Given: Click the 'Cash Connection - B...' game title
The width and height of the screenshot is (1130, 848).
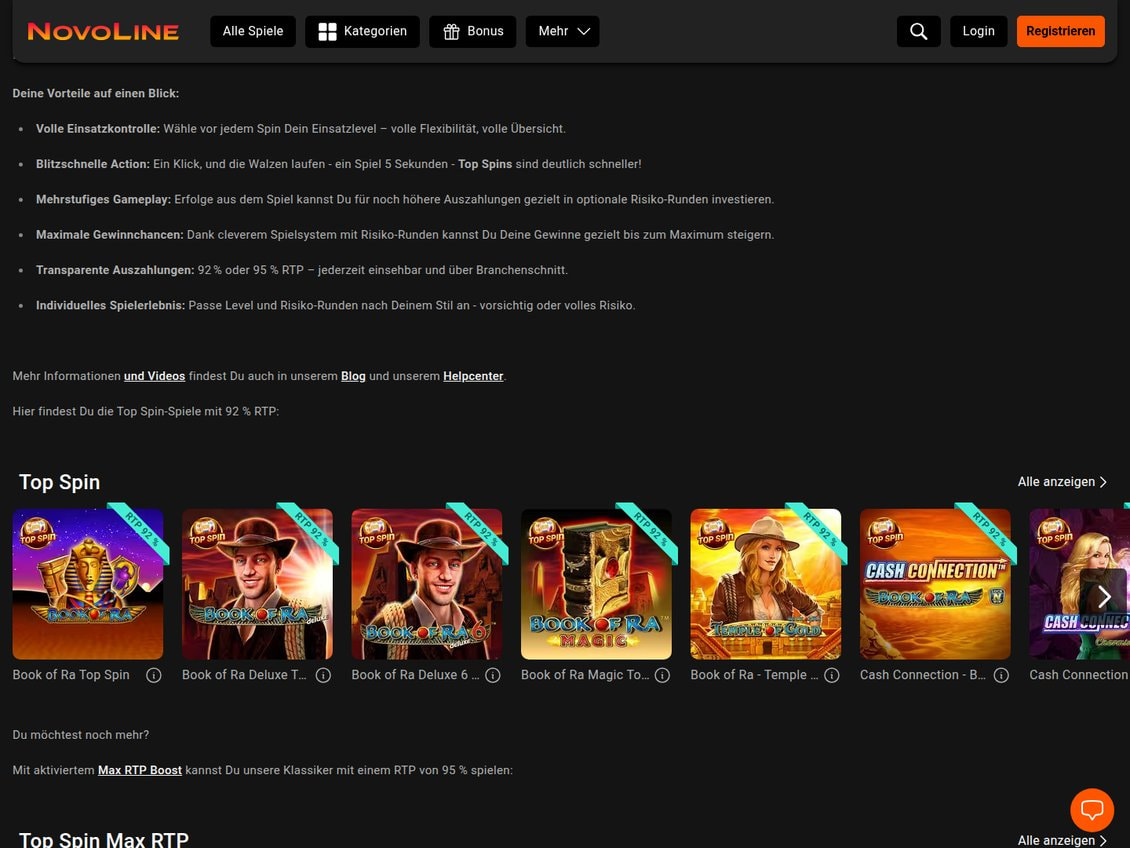Looking at the screenshot, I should 923,675.
